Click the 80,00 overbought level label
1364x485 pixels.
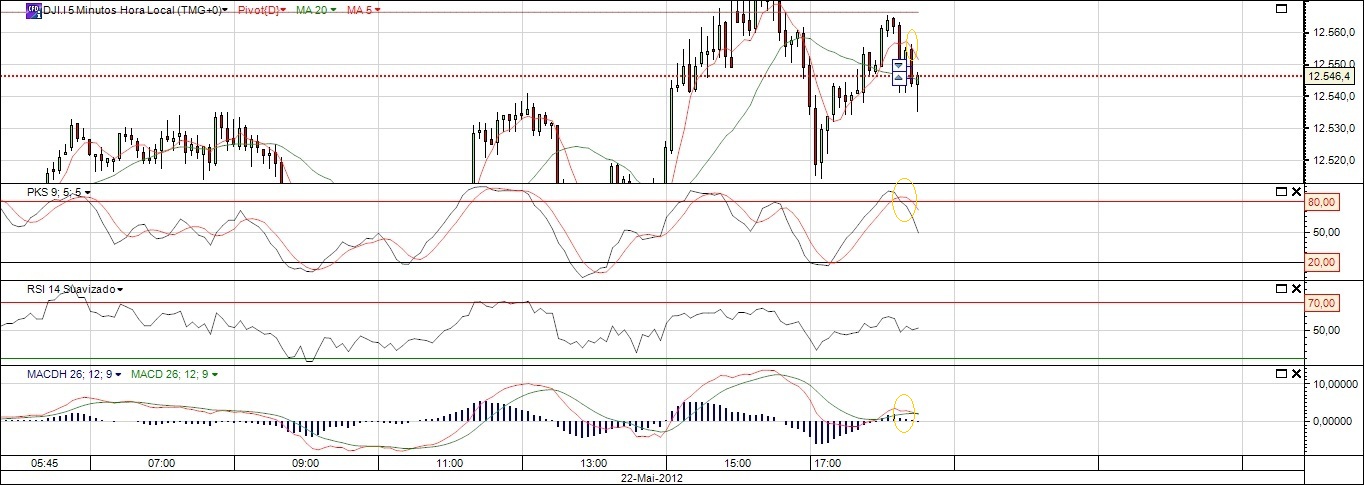[x=1323, y=202]
